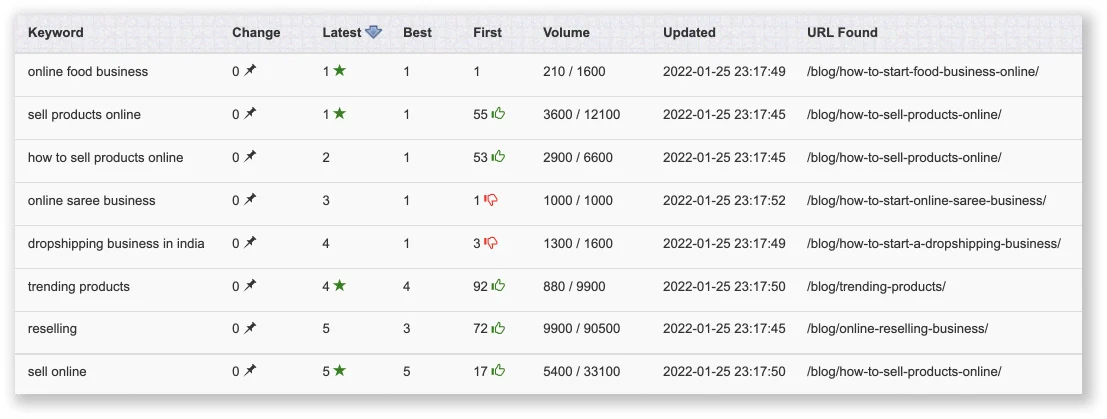Sort table by Keyword column header
The image size is (1107, 419).
tap(56, 32)
